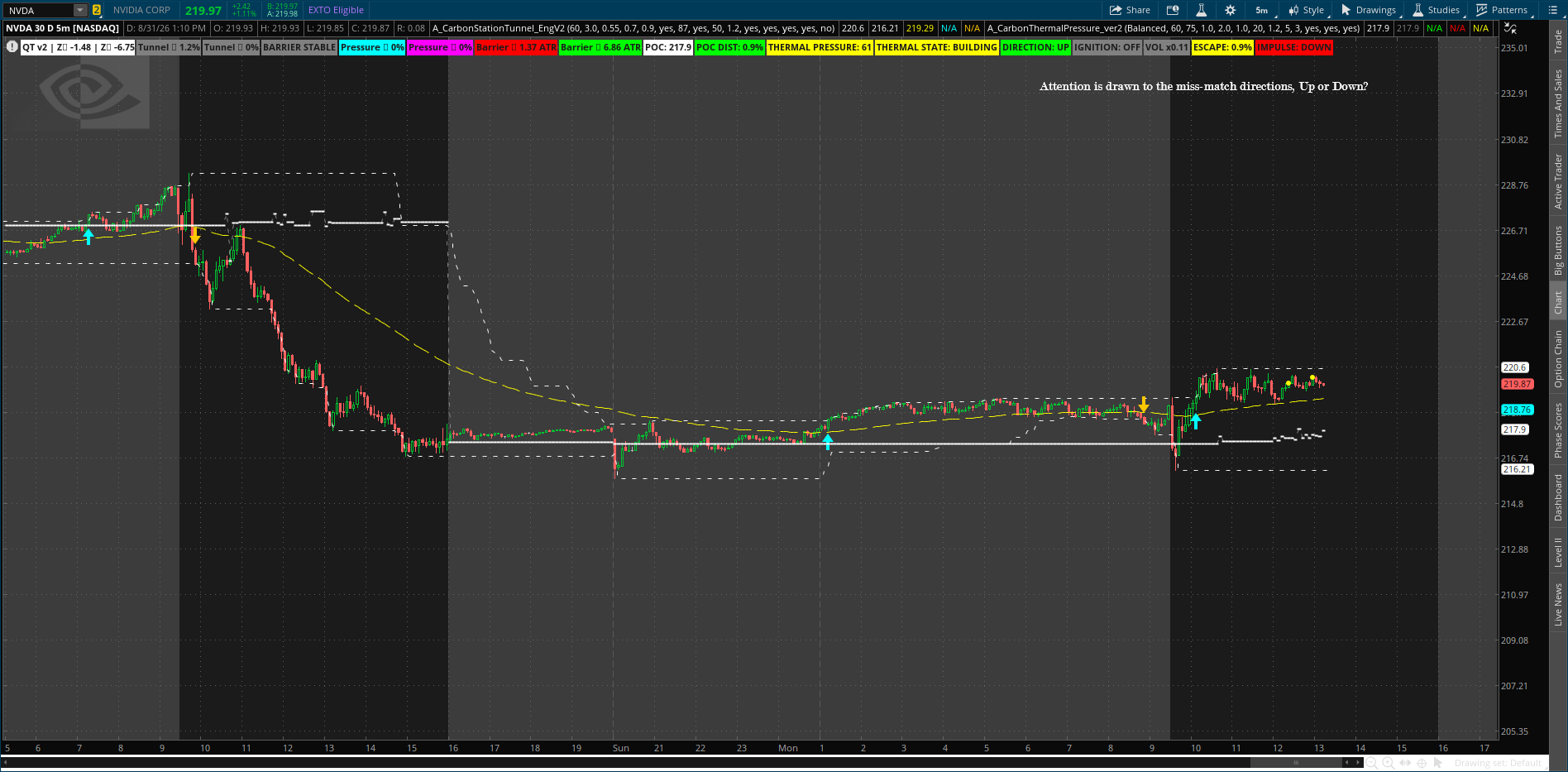Open the Drawing set: Default selector
The width and height of the screenshot is (1568, 772).
1498,763
